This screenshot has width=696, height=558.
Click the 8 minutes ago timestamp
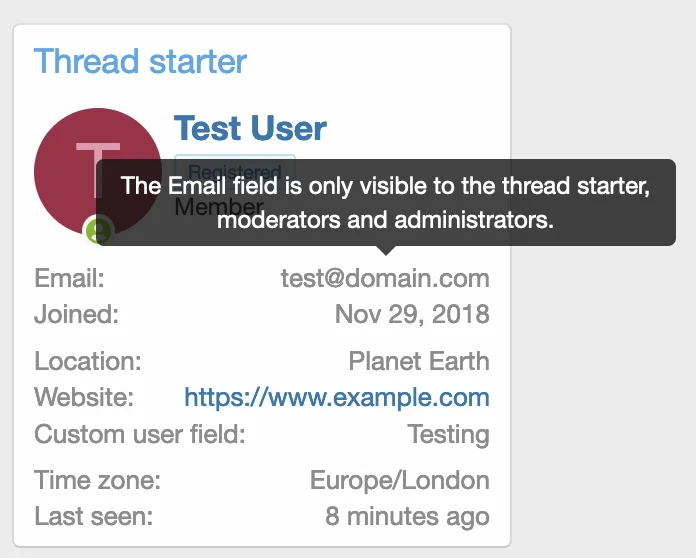coord(407,517)
